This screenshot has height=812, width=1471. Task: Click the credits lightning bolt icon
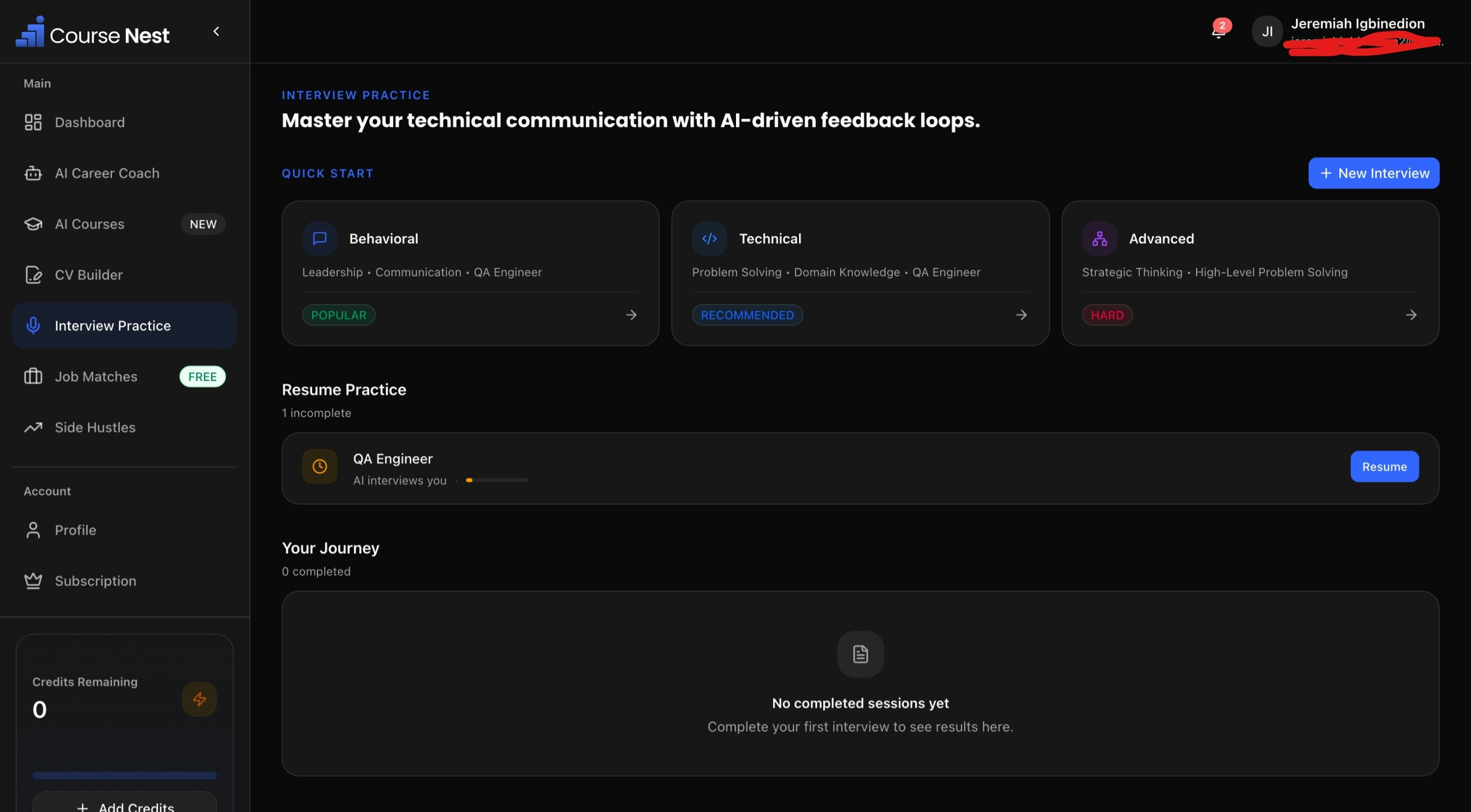tap(200, 699)
